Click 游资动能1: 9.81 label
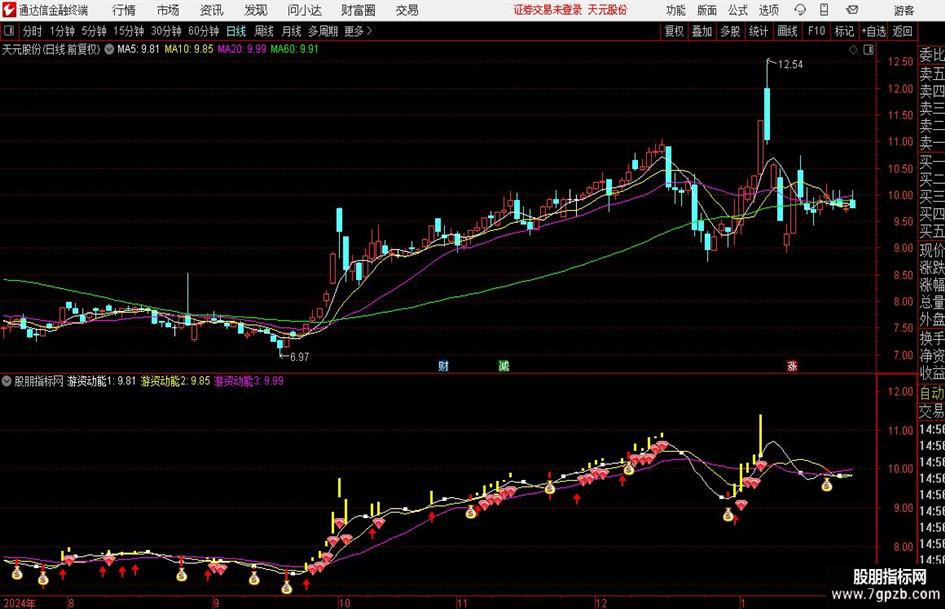The image size is (945, 609). pyautogui.click(x=101, y=381)
